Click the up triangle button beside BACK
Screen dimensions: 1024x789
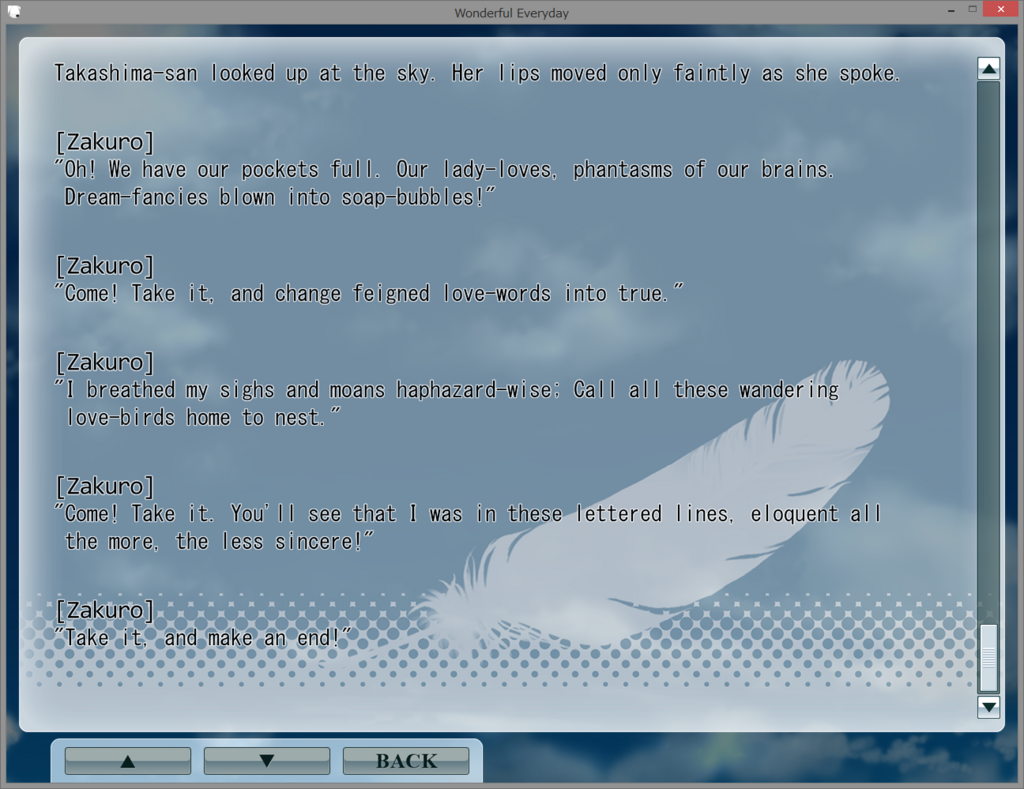point(128,761)
